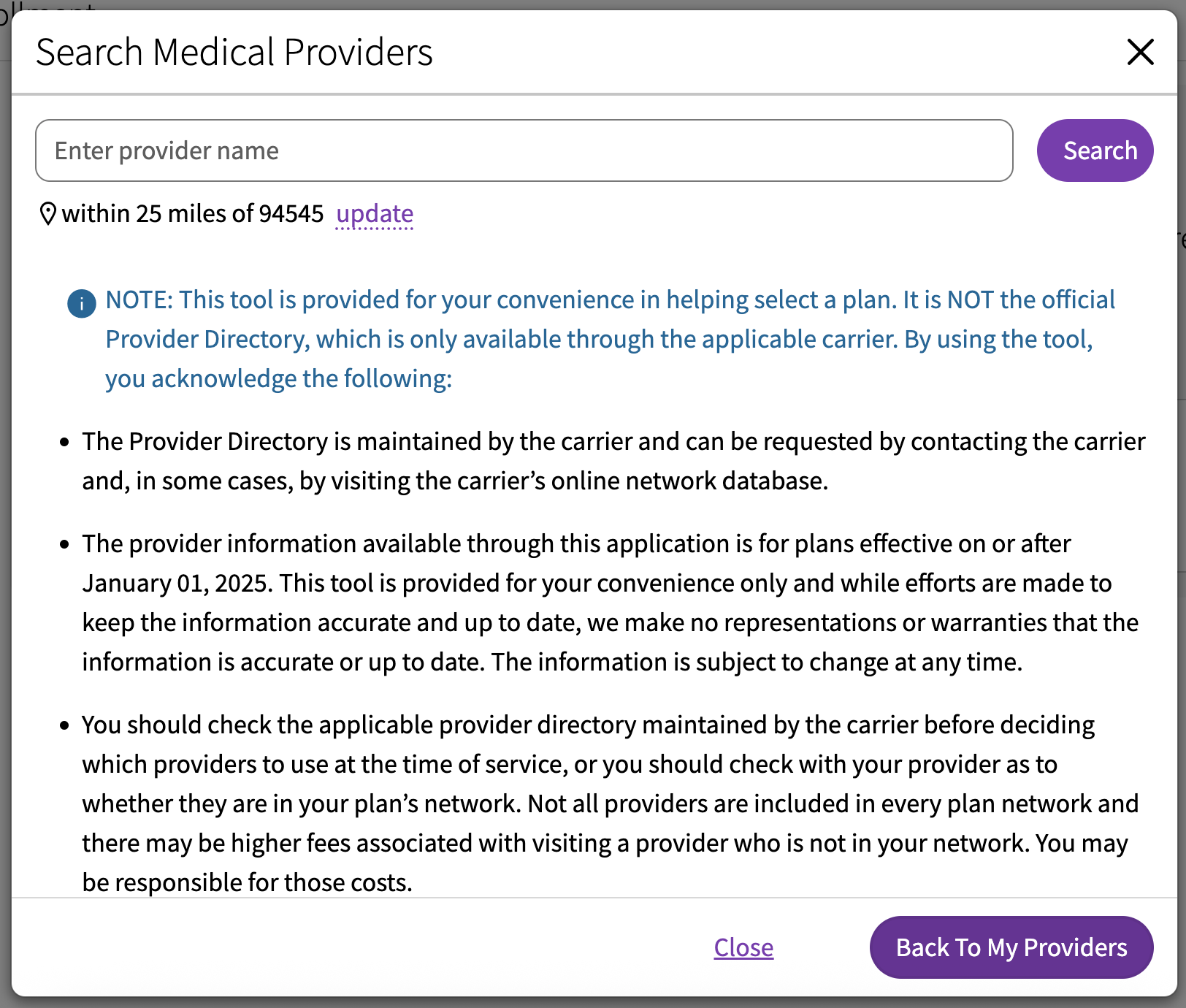
Task: Click the third list bullet marker
Action: coord(65,725)
